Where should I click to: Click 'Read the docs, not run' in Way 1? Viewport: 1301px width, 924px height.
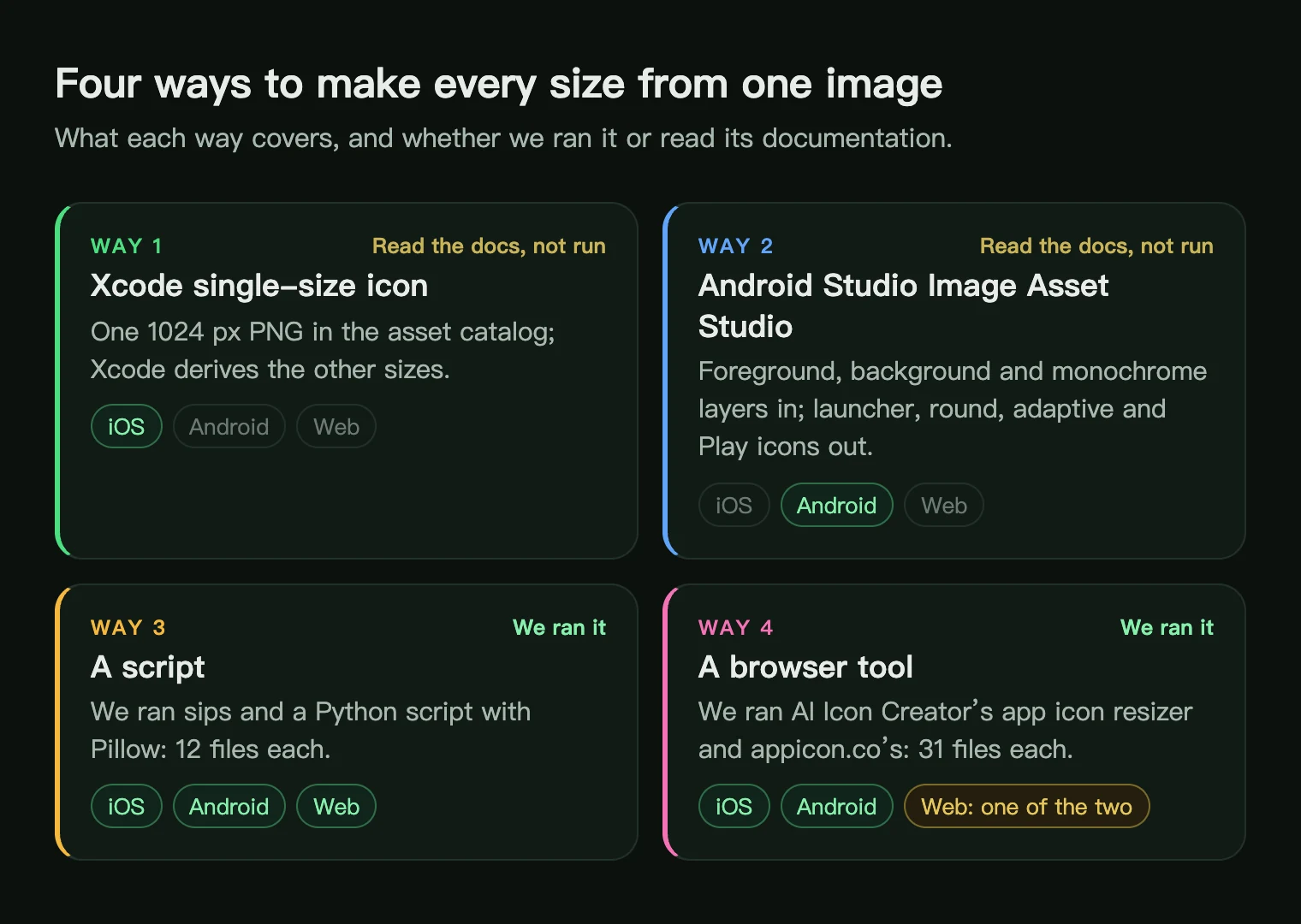(489, 246)
